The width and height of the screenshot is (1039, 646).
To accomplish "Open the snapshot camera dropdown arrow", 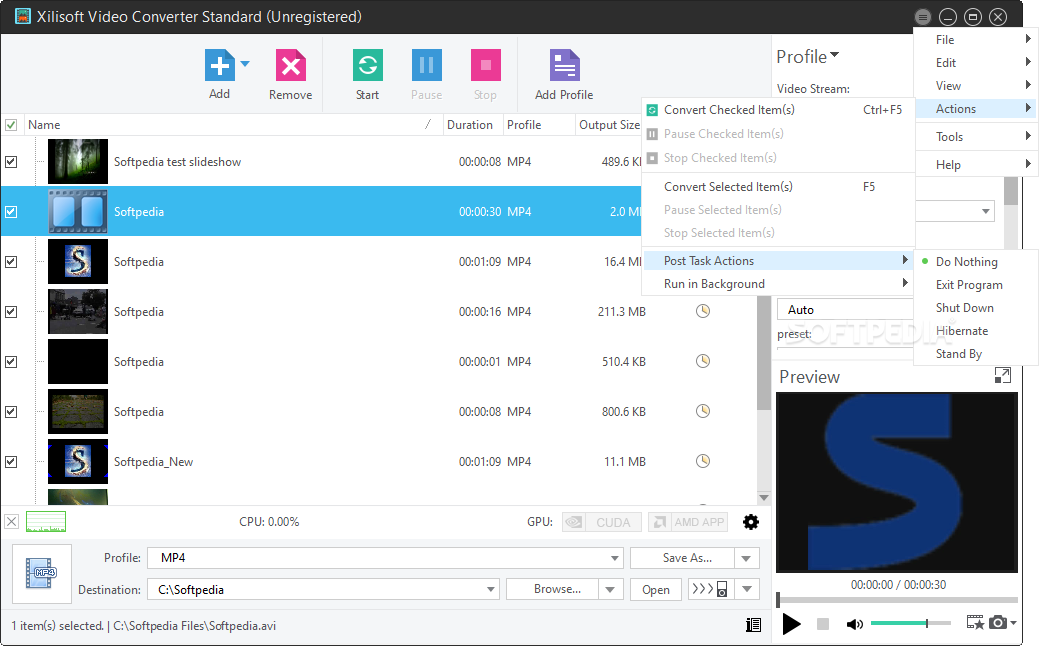I will click(1013, 623).
